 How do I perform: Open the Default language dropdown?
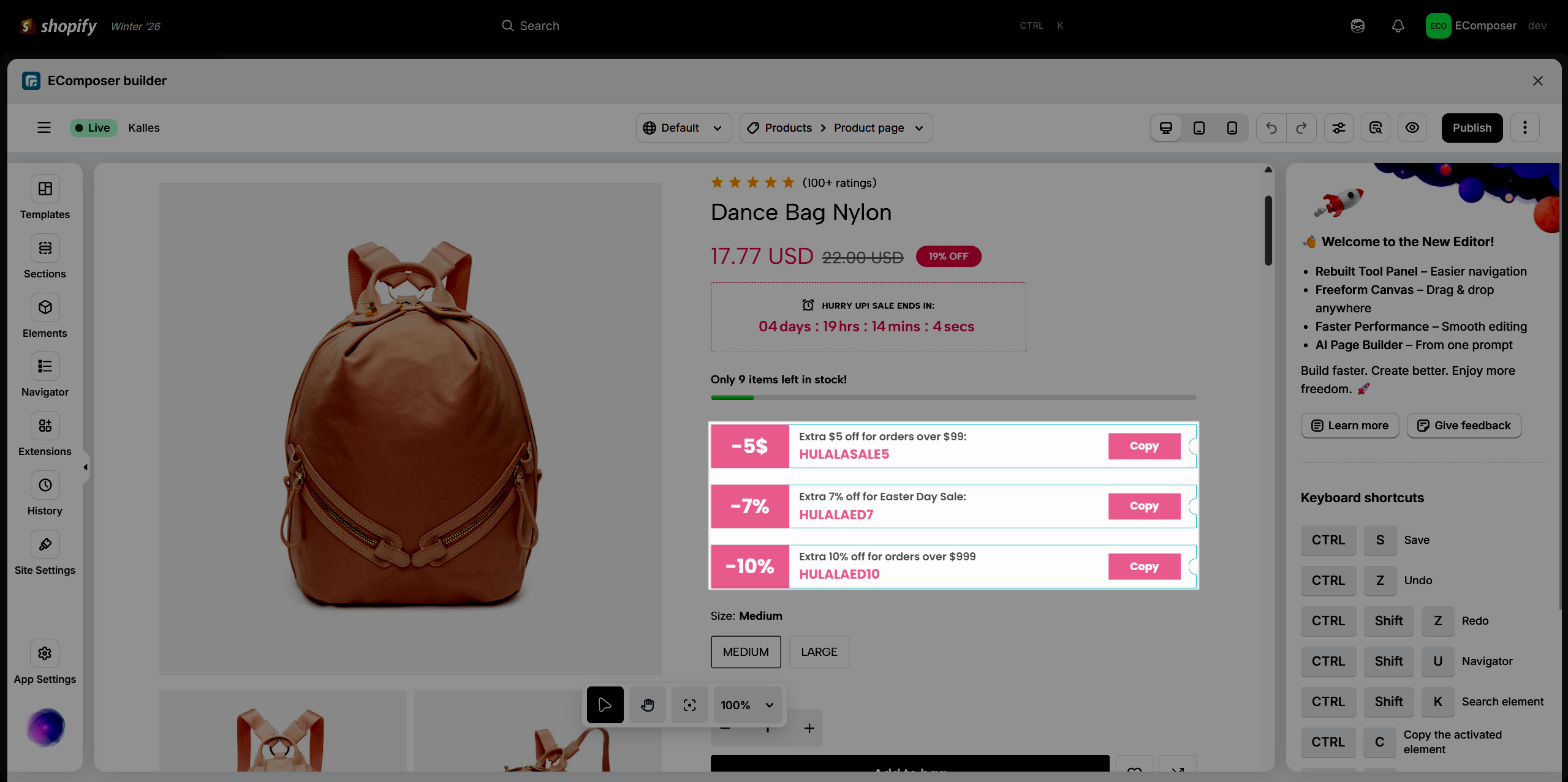point(683,128)
